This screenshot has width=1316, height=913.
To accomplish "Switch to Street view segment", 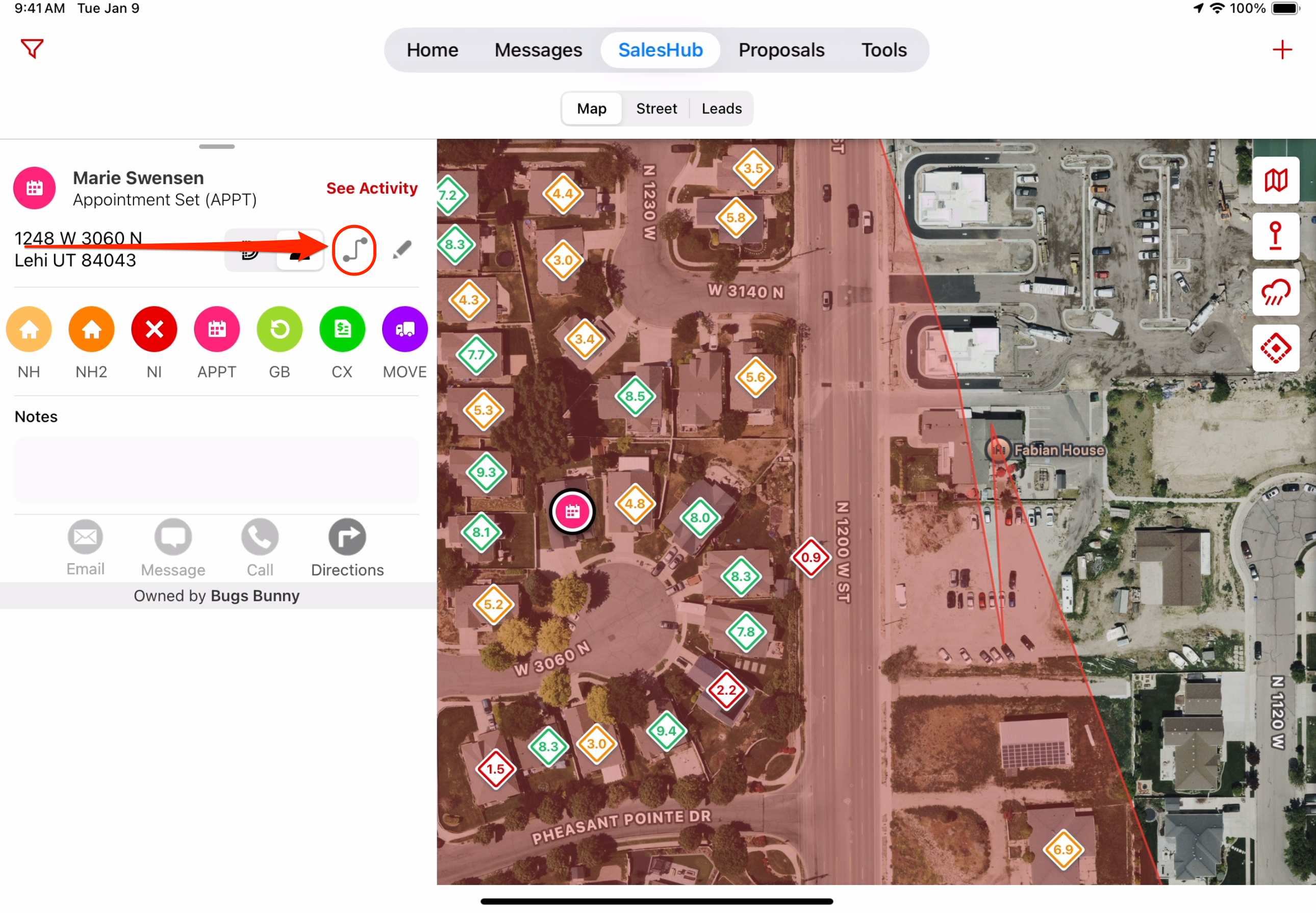I will pos(656,109).
